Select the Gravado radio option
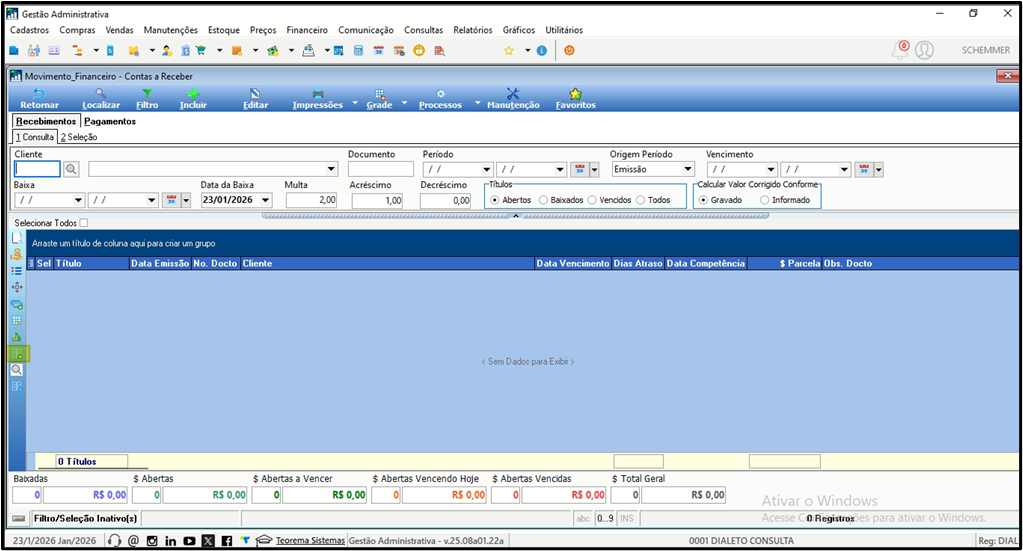The height and width of the screenshot is (551, 1023). [x=703, y=200]
